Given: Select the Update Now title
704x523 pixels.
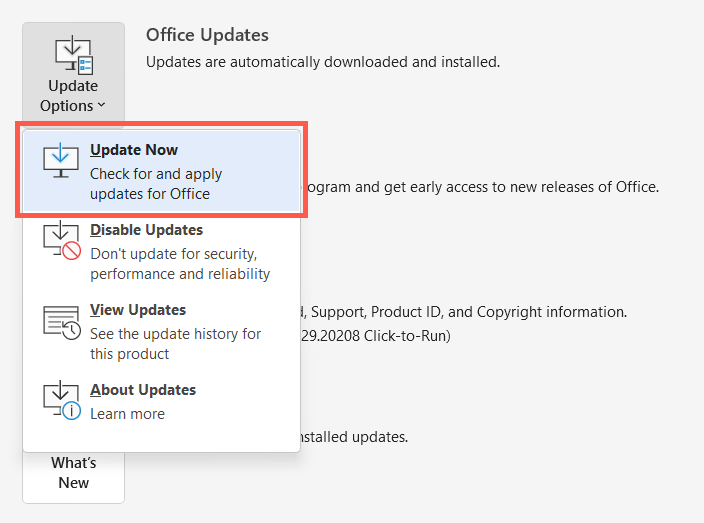Looking at the screenshot, I should click(134, 150).
